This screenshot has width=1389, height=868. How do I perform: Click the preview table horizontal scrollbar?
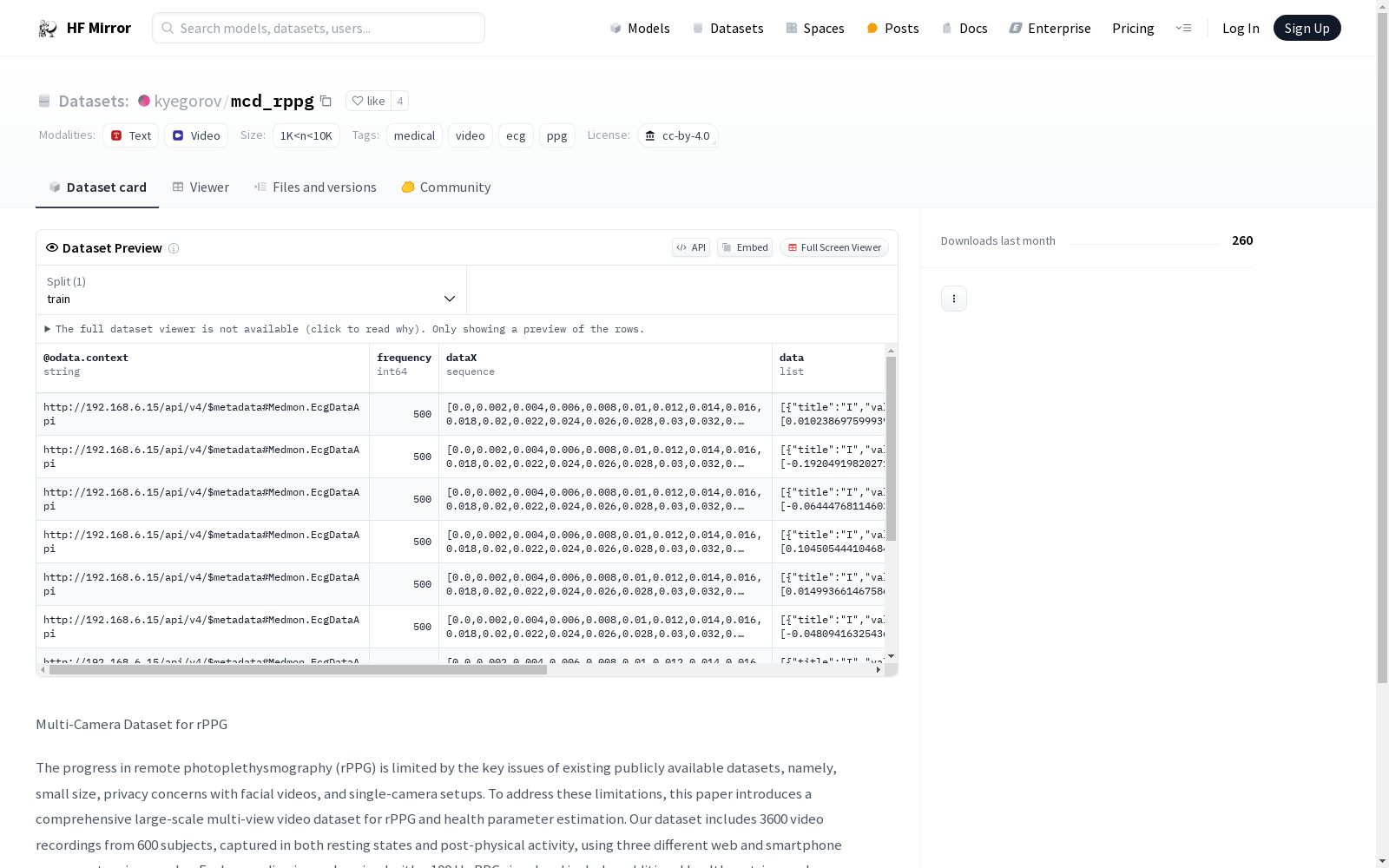(298, 670)
